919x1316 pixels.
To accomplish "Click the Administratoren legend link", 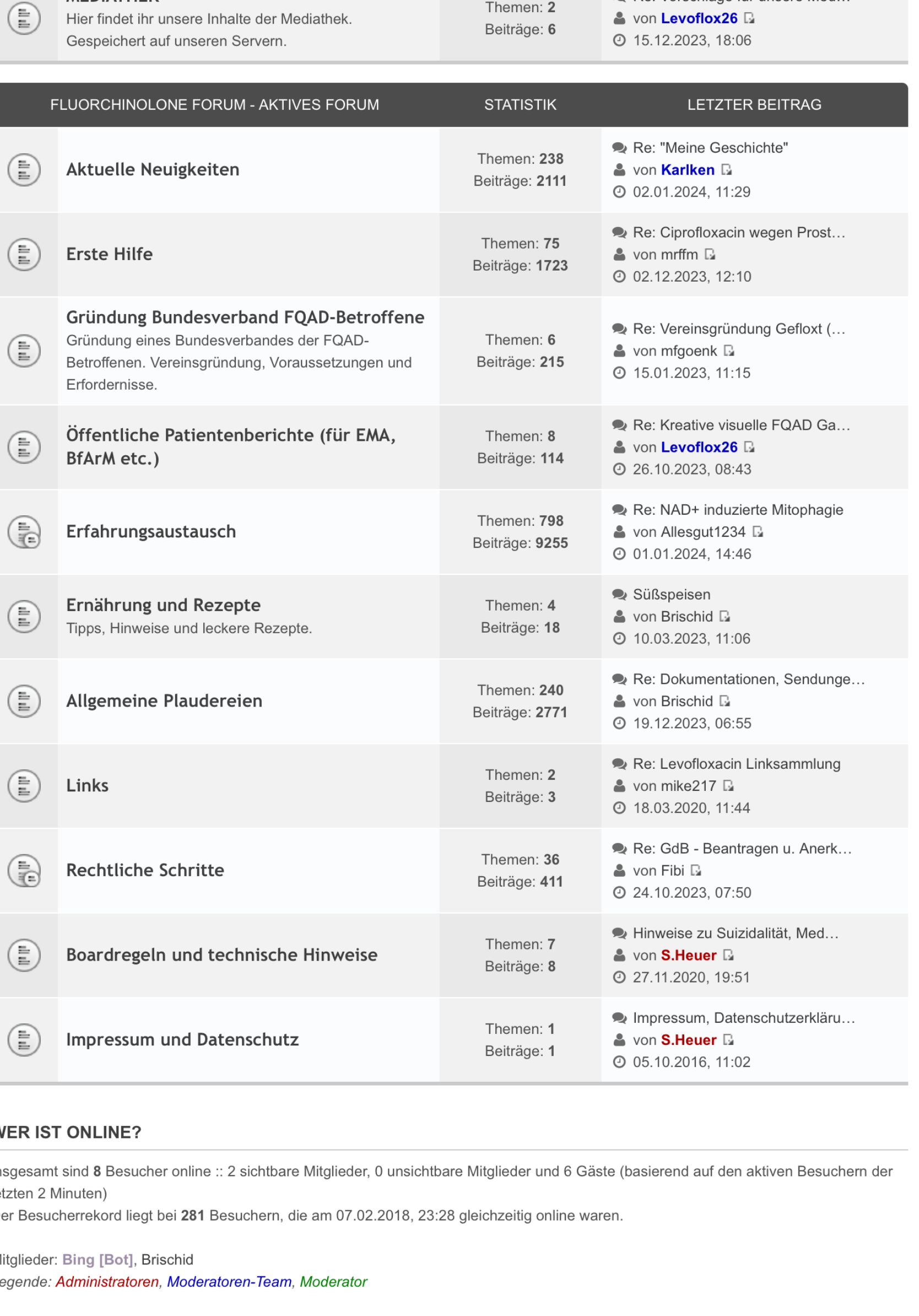I will tap(107, 1282).
